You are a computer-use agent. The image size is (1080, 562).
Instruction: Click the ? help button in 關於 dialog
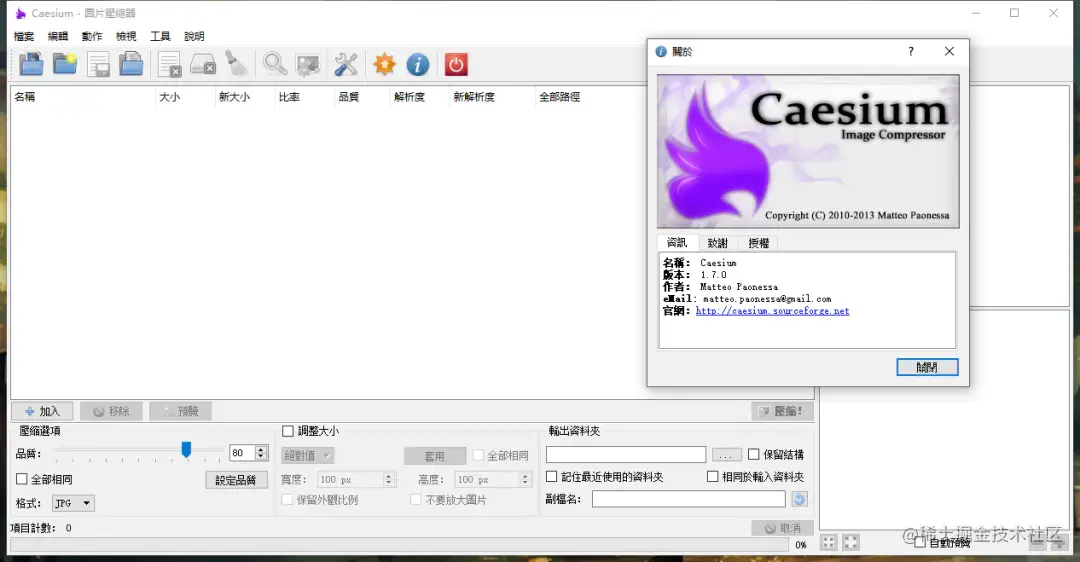(911, 51)
